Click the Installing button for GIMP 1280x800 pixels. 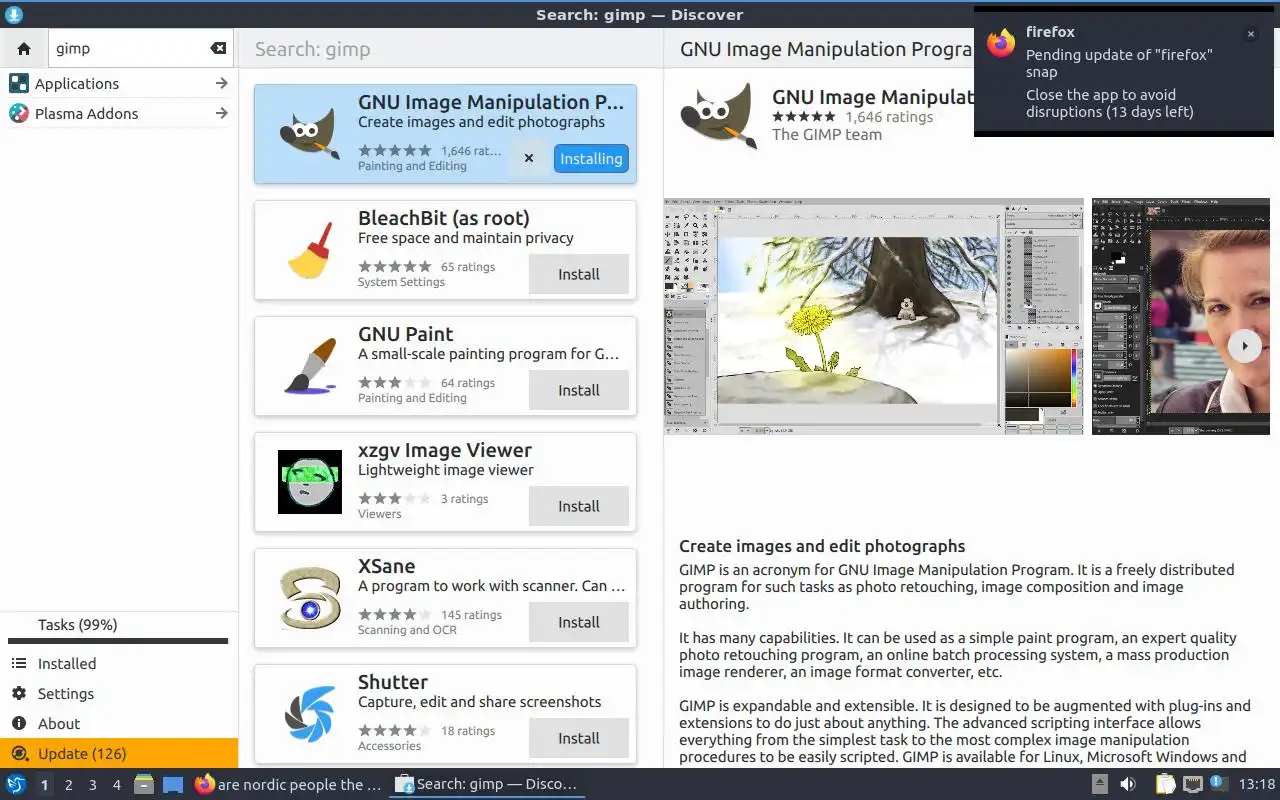coord(591,158)
